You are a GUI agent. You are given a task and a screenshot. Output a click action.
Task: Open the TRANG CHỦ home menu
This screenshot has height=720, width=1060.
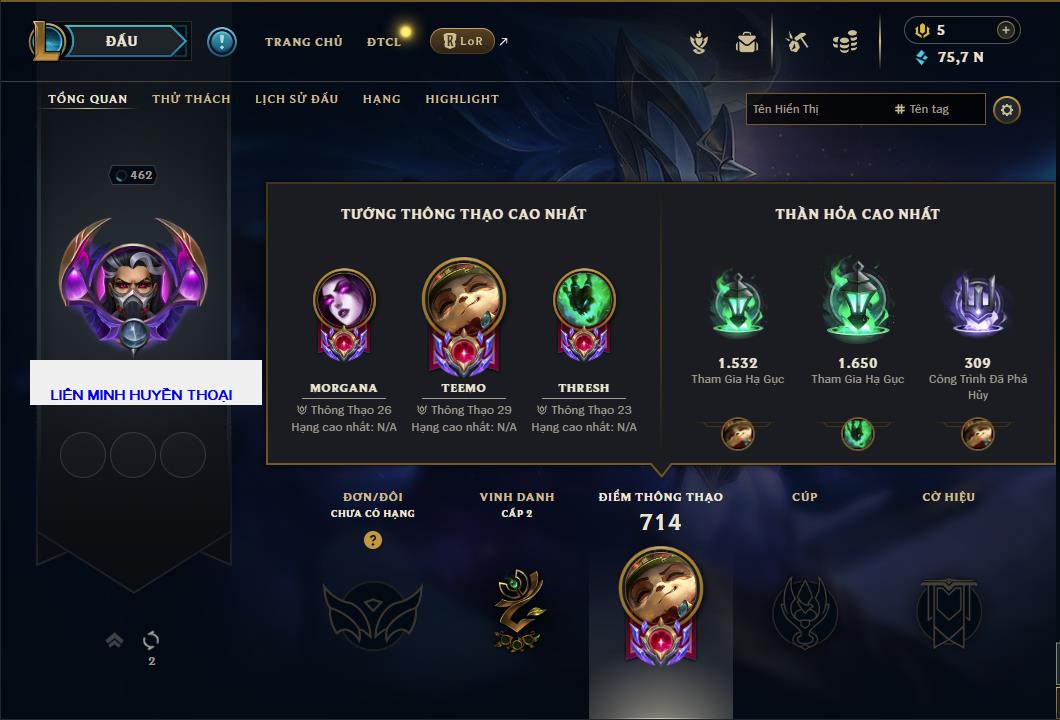tap(304, 42)
